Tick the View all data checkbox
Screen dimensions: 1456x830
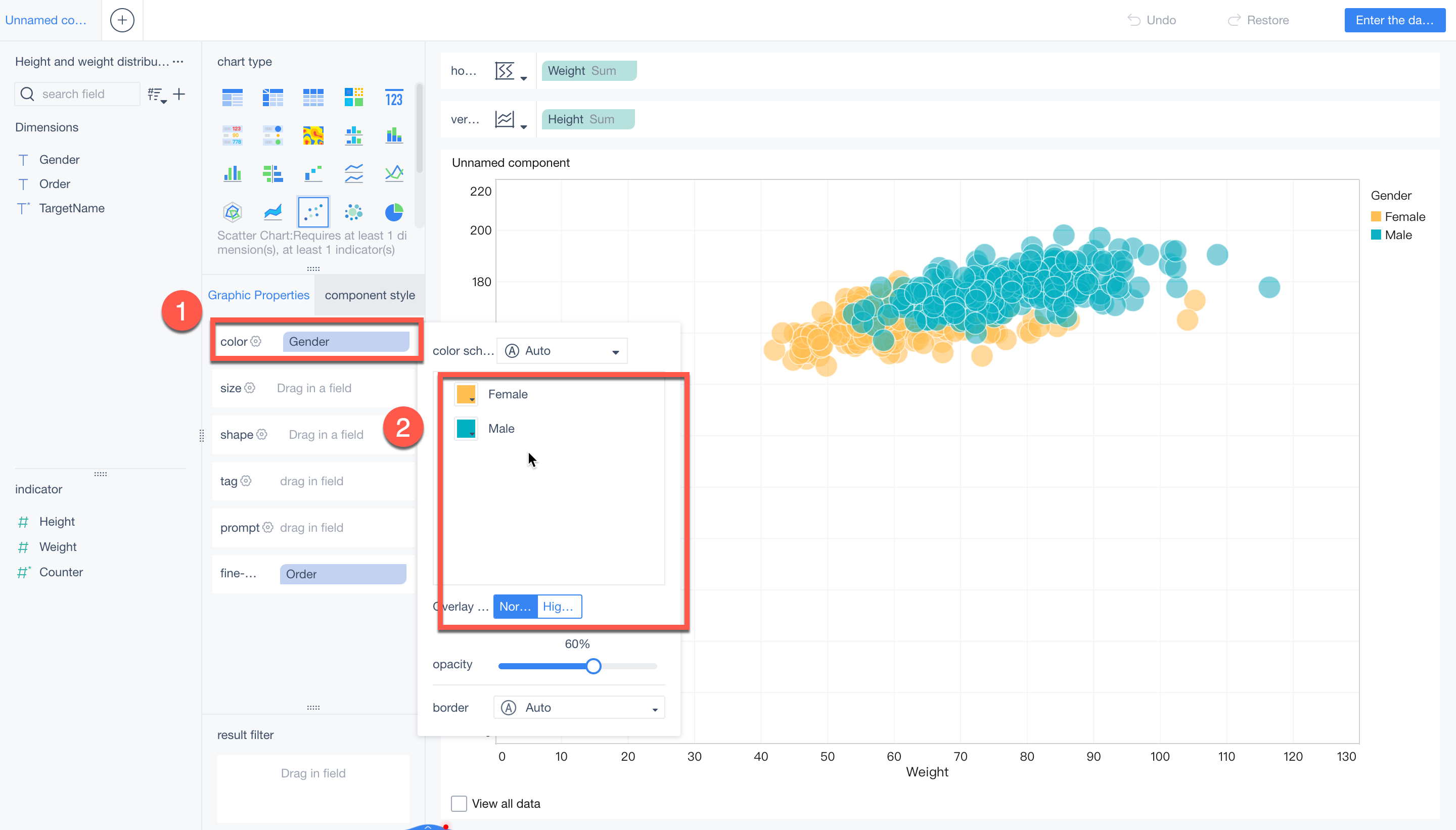coord(459,803)
